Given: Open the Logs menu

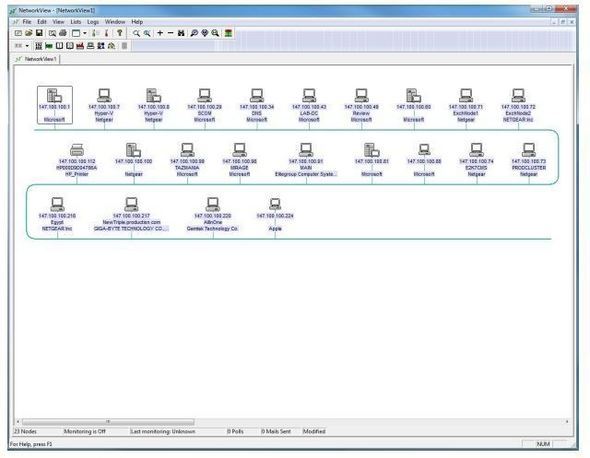Looking at the screenshot, I should pos(93,22).
